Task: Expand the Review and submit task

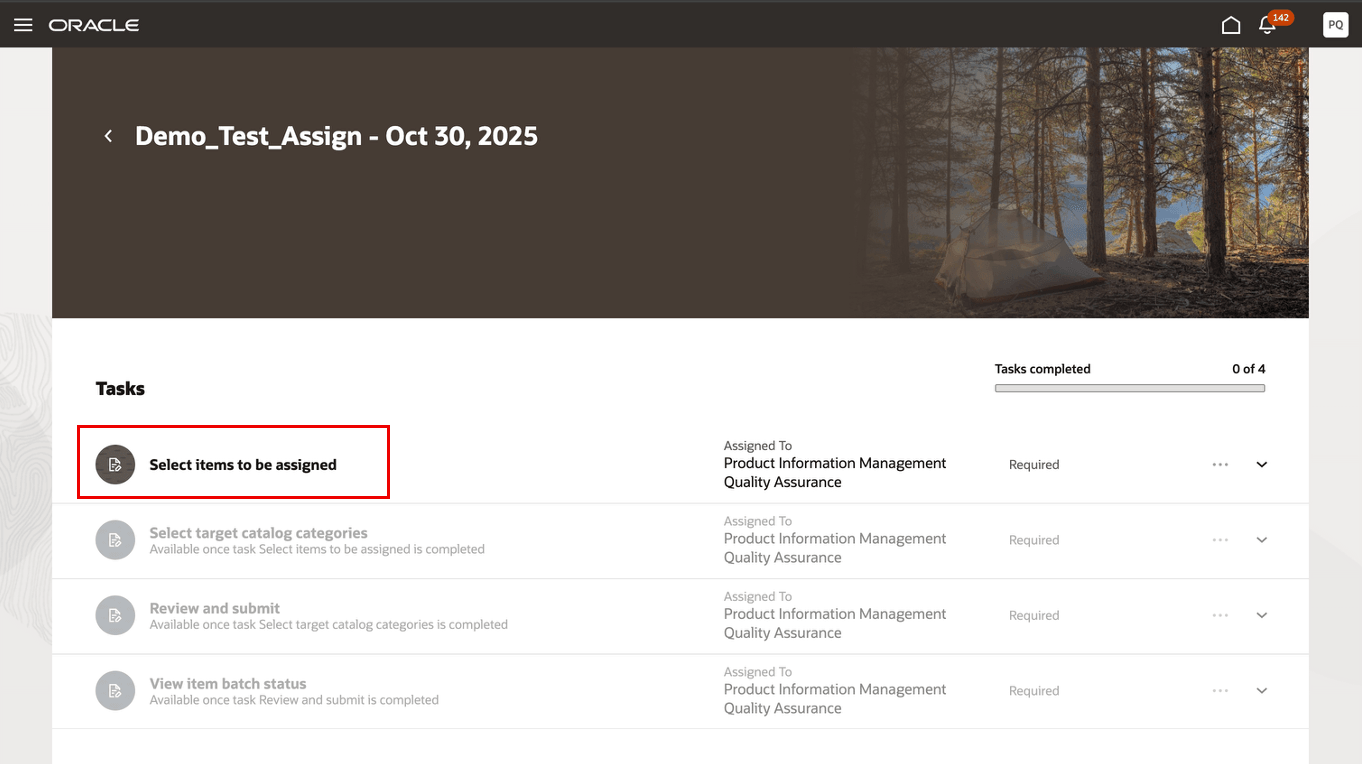Action: [x=1262, y=616]
